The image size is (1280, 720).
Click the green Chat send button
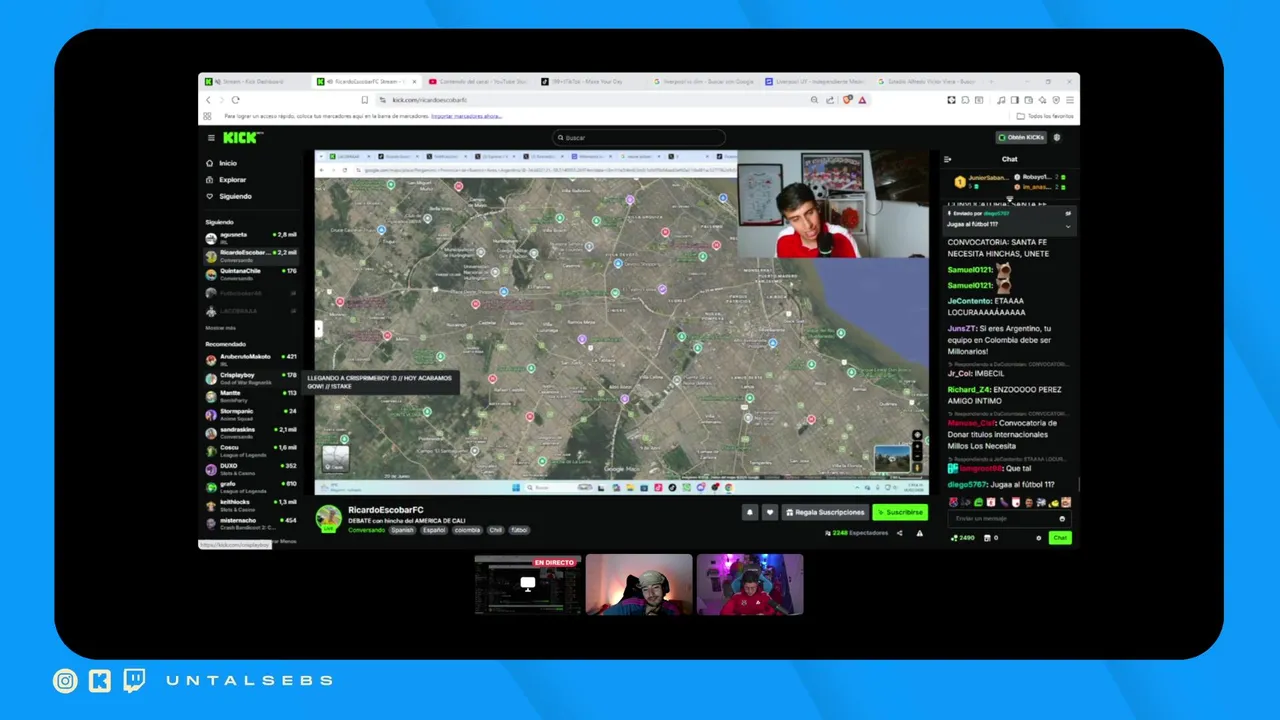pos(1060,538)
